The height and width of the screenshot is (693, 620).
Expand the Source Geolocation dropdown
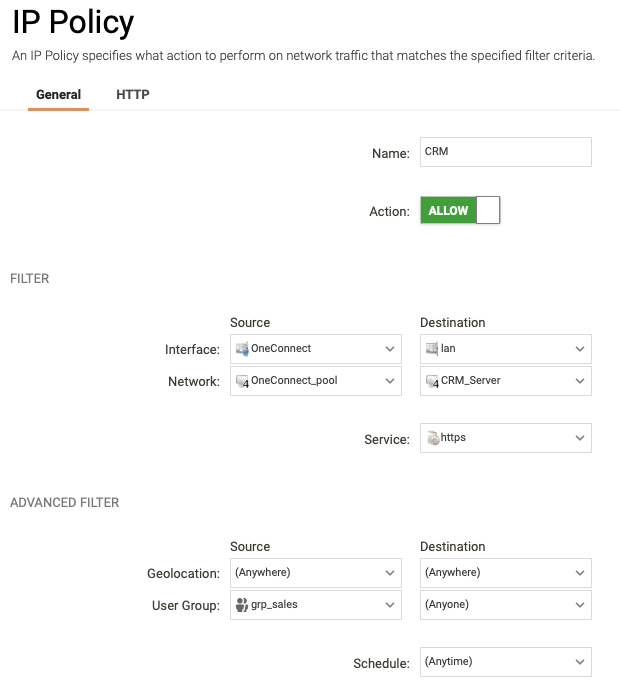(316, 573)
